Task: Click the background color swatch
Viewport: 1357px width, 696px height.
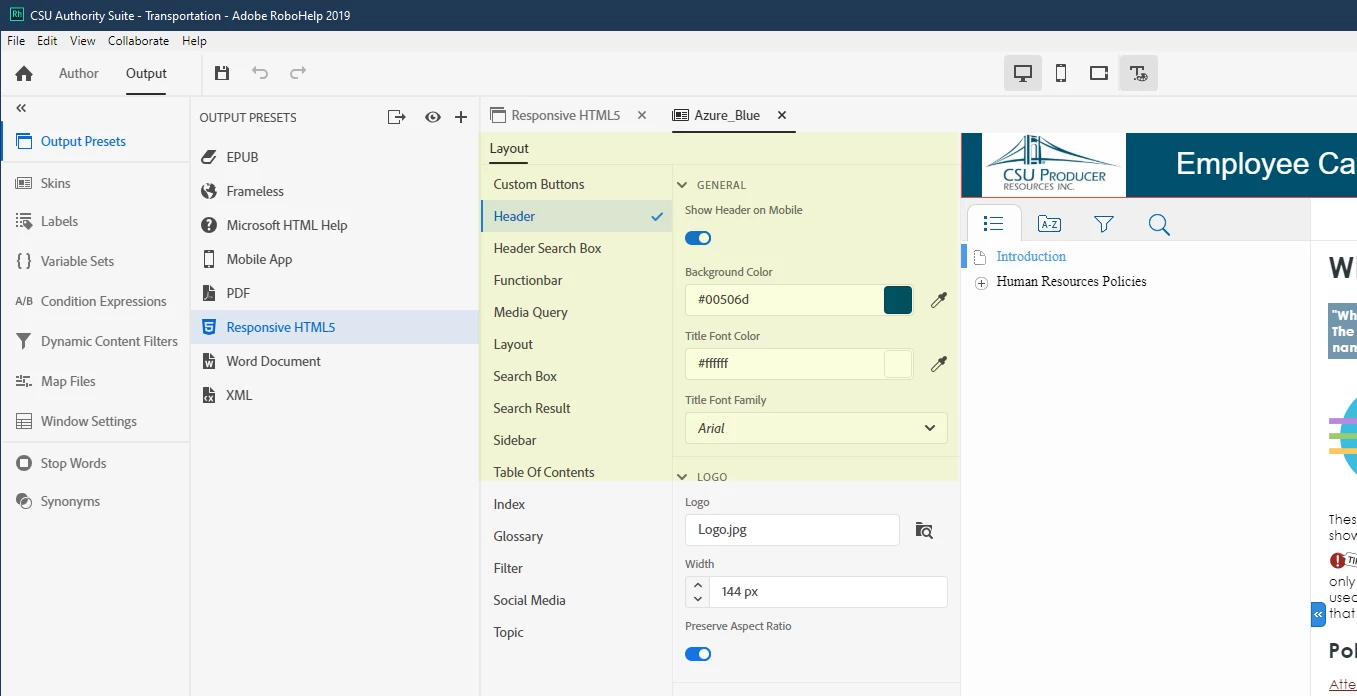Action: (x=898, y=300)
